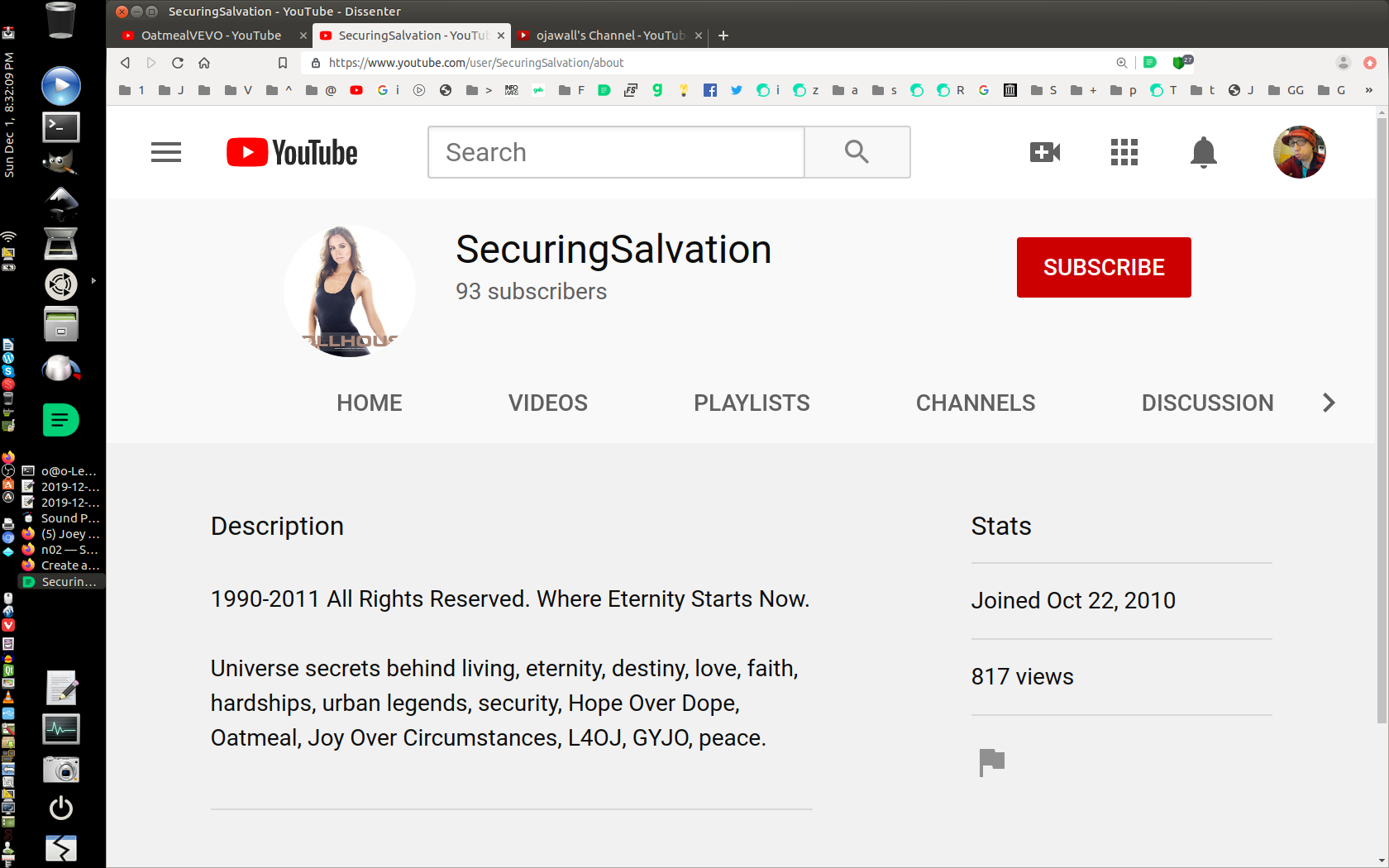The image size is (1389, 868).
Task: Reveal more channel tabs with the right chevron
Action: tap(1329, 403)
